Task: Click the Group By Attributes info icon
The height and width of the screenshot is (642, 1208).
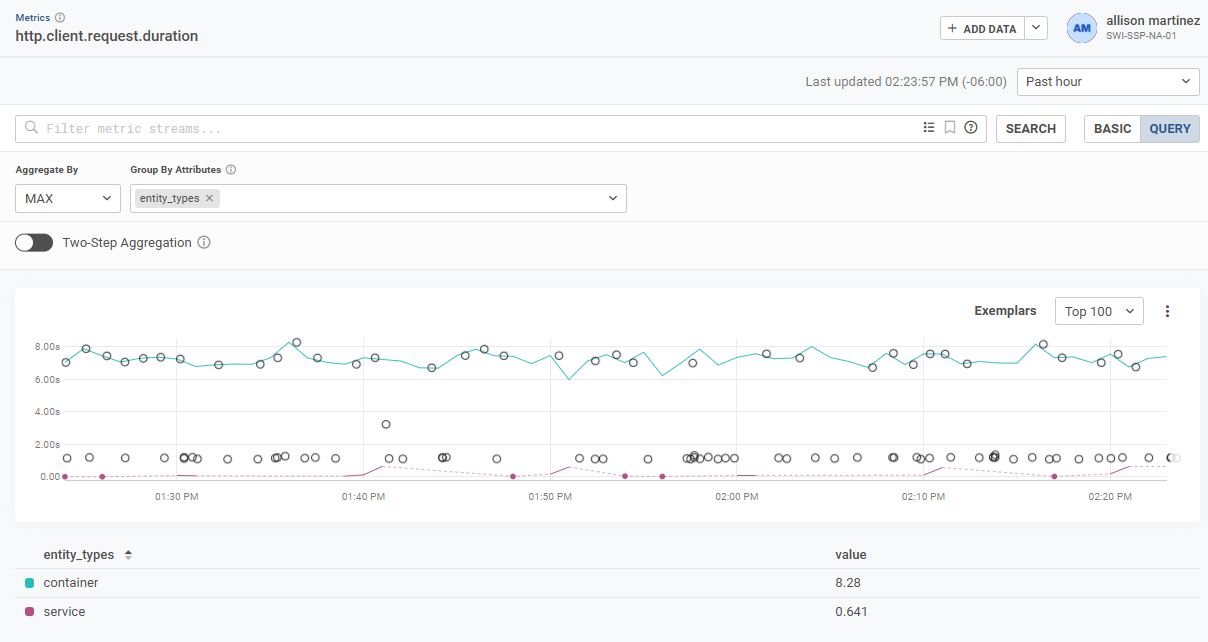Action: point(231,169)
